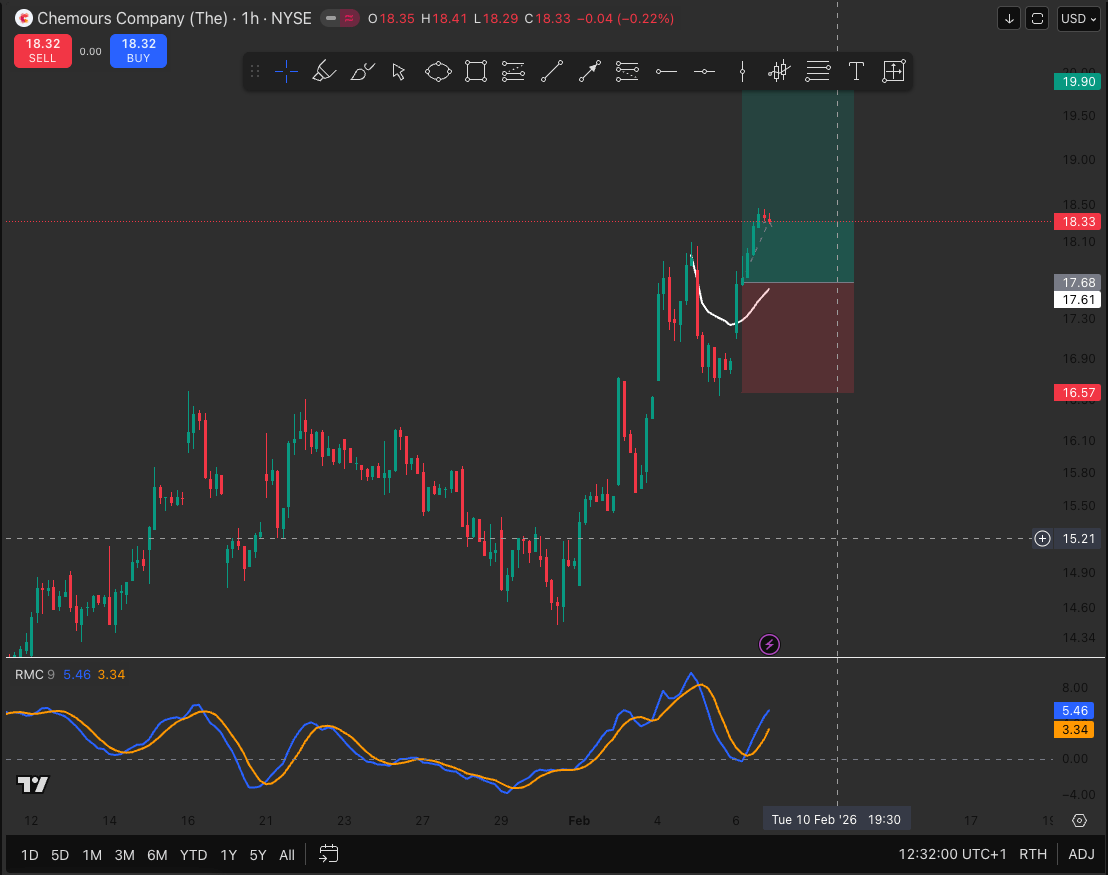Click the blue 18.32 BUY button

click(x=138, y=51)
